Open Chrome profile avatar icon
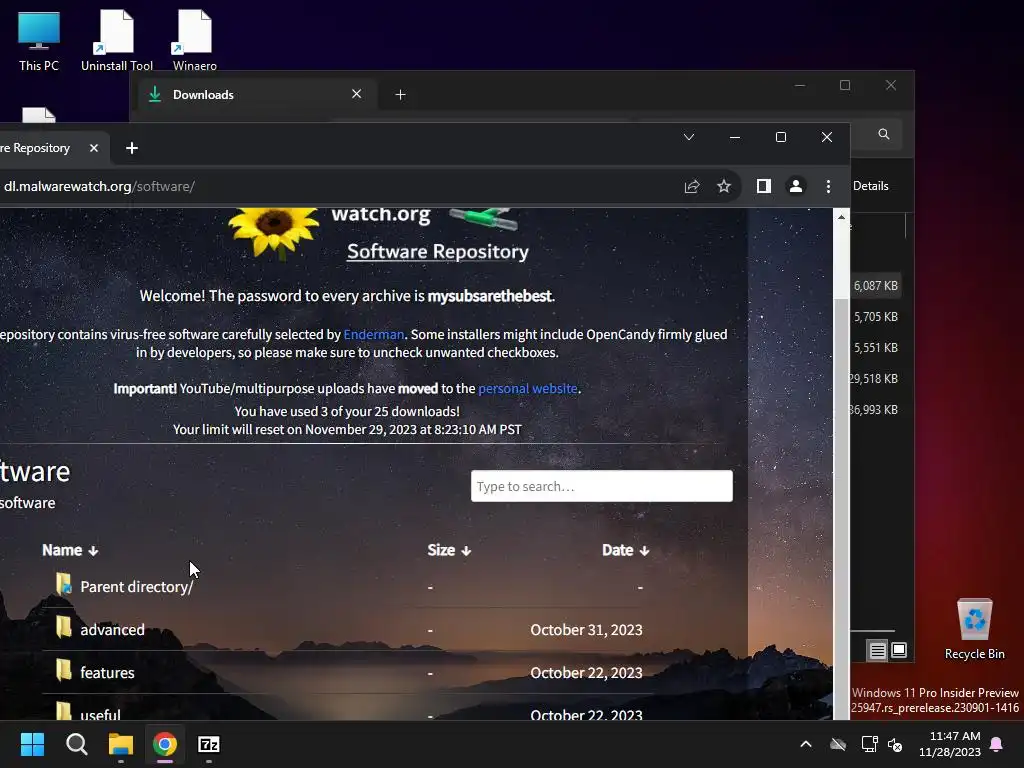 click(795, 186)
